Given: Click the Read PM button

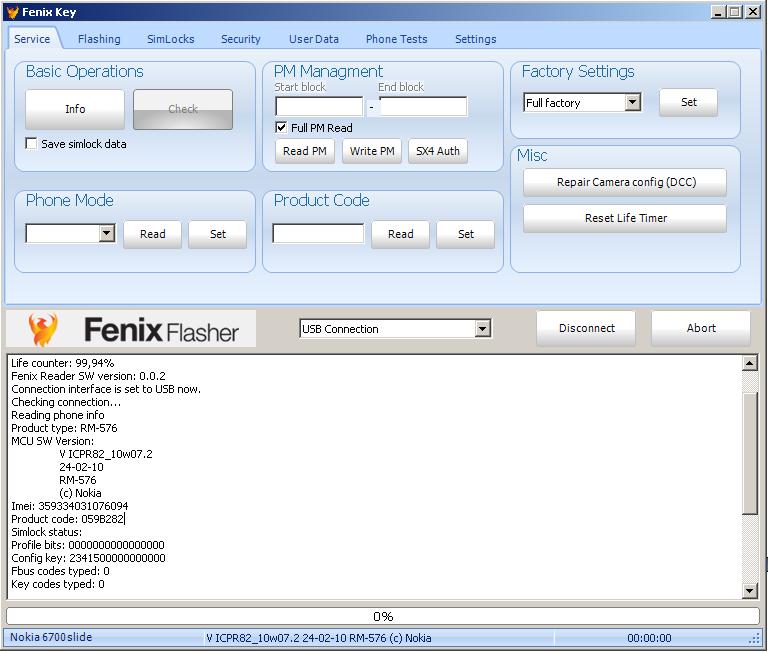Looking at the screenshot, I should tap(305, 151).
